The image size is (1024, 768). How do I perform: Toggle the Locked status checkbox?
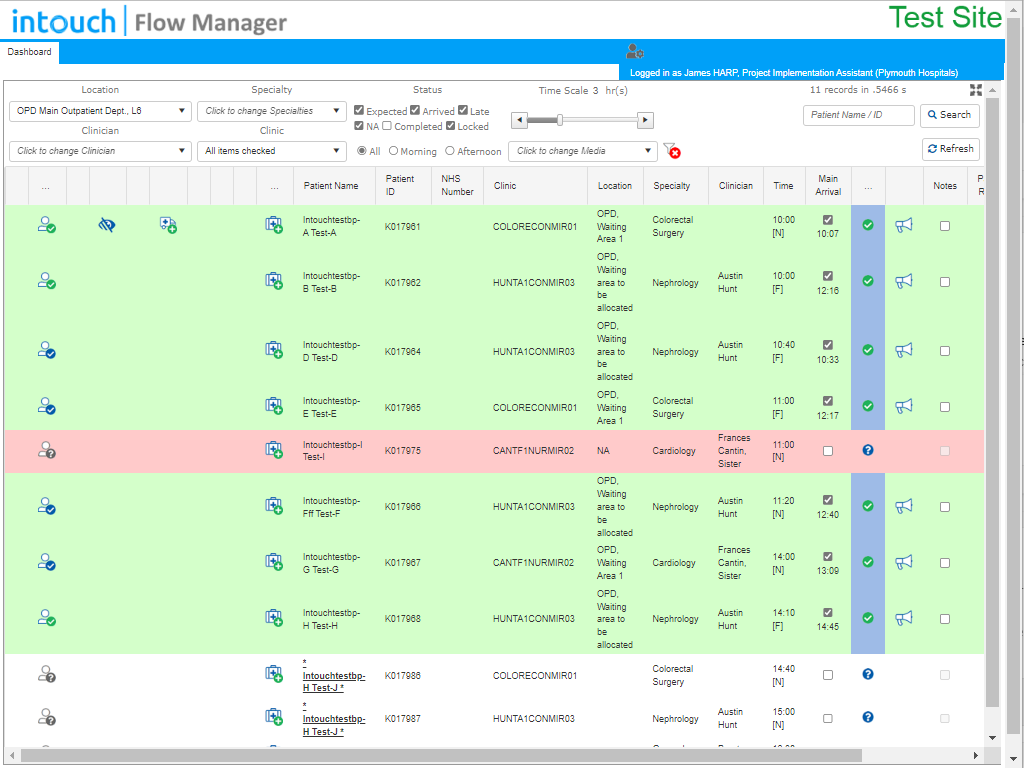pos(450,125)
